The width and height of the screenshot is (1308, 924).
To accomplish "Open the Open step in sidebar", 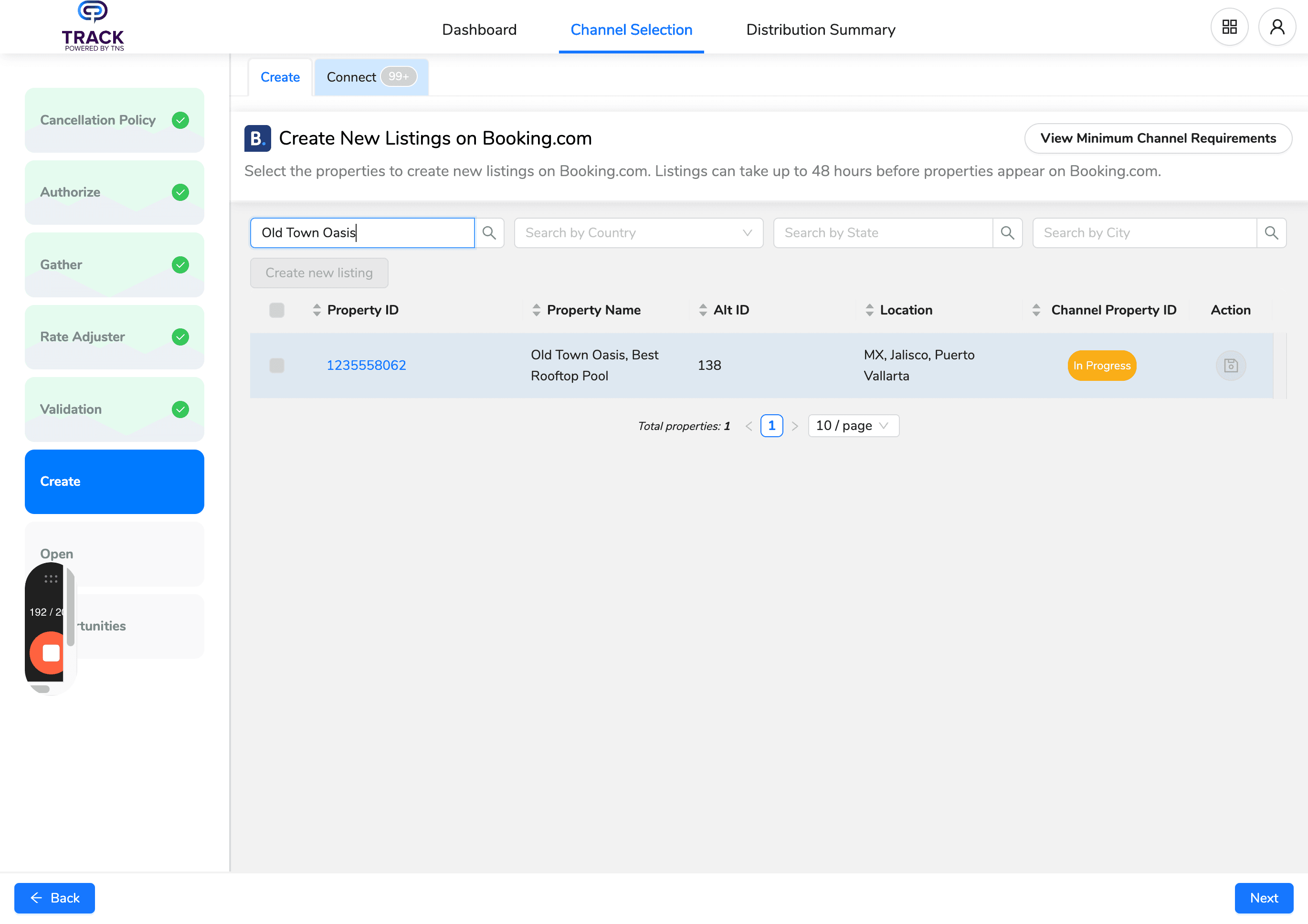I will click(115, 554).
